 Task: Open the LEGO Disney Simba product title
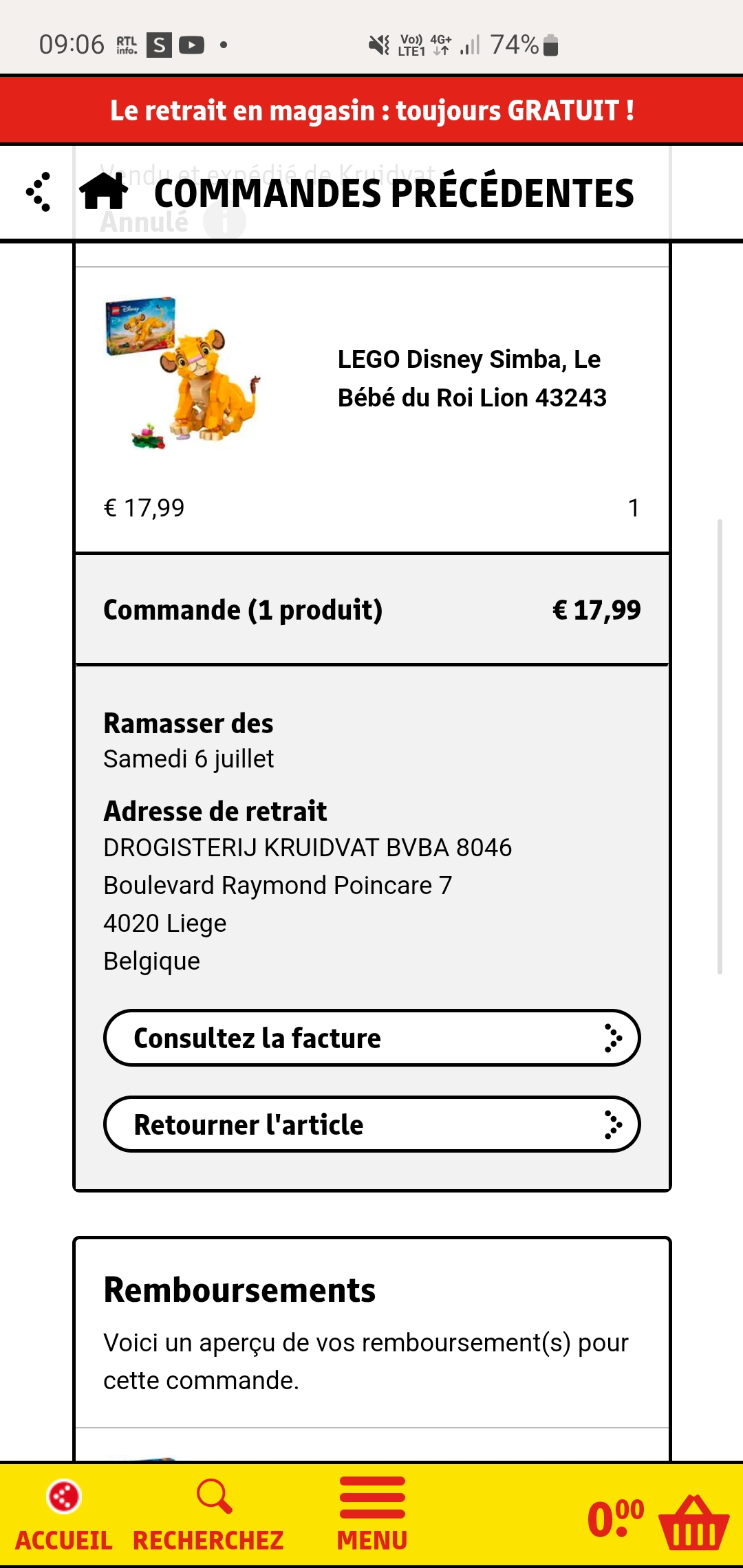pyautogui.click(x=472, y=378)
